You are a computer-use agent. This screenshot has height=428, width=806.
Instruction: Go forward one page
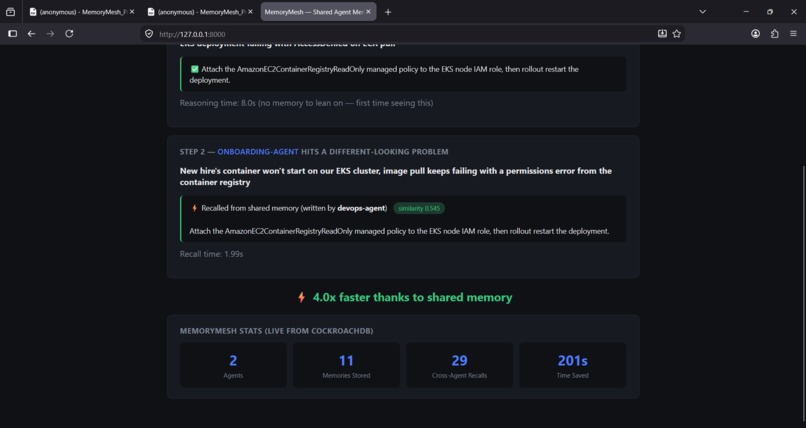(x=50, y=34)
